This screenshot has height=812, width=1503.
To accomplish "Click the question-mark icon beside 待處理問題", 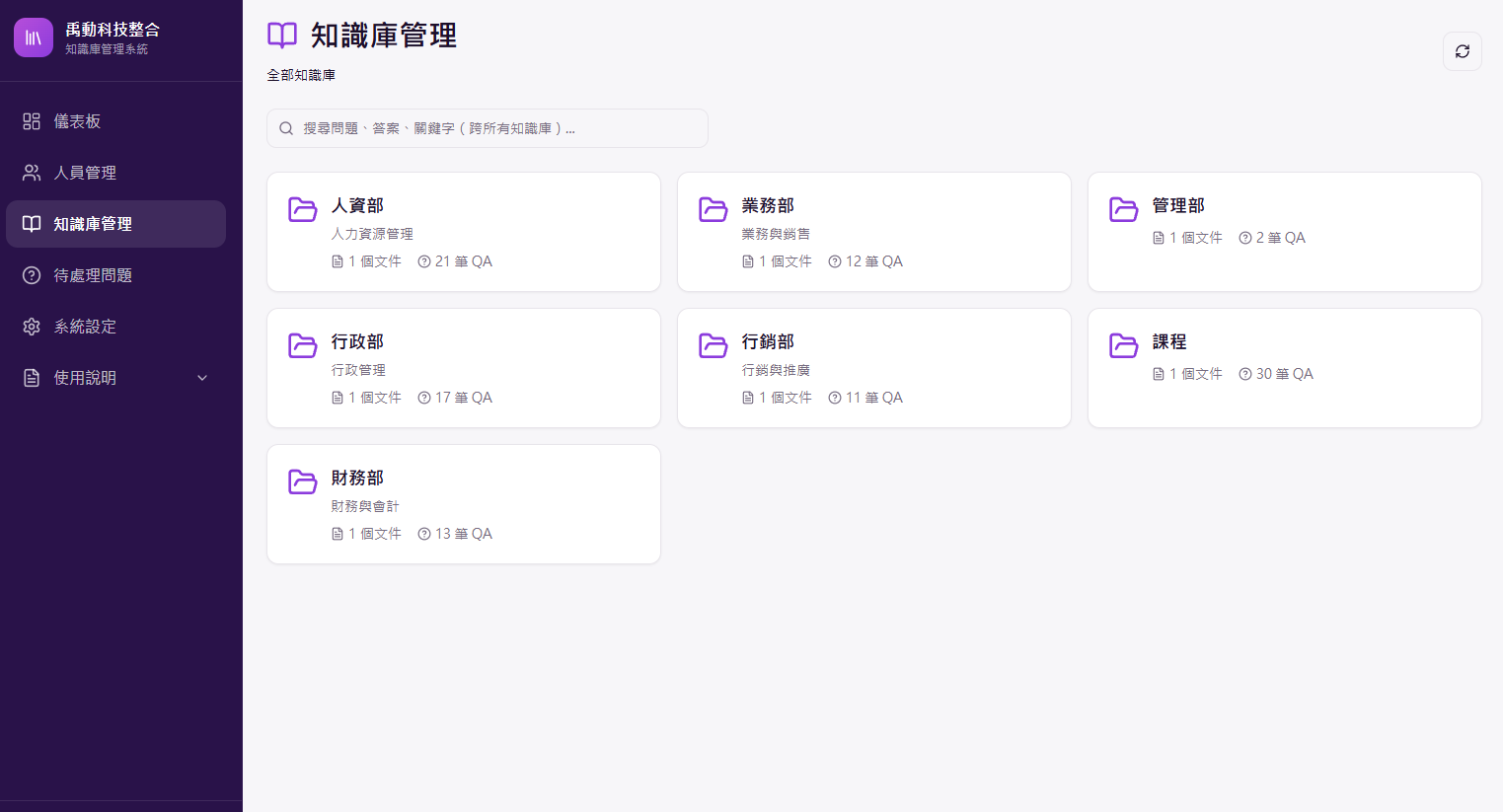I will coord(32,275).
